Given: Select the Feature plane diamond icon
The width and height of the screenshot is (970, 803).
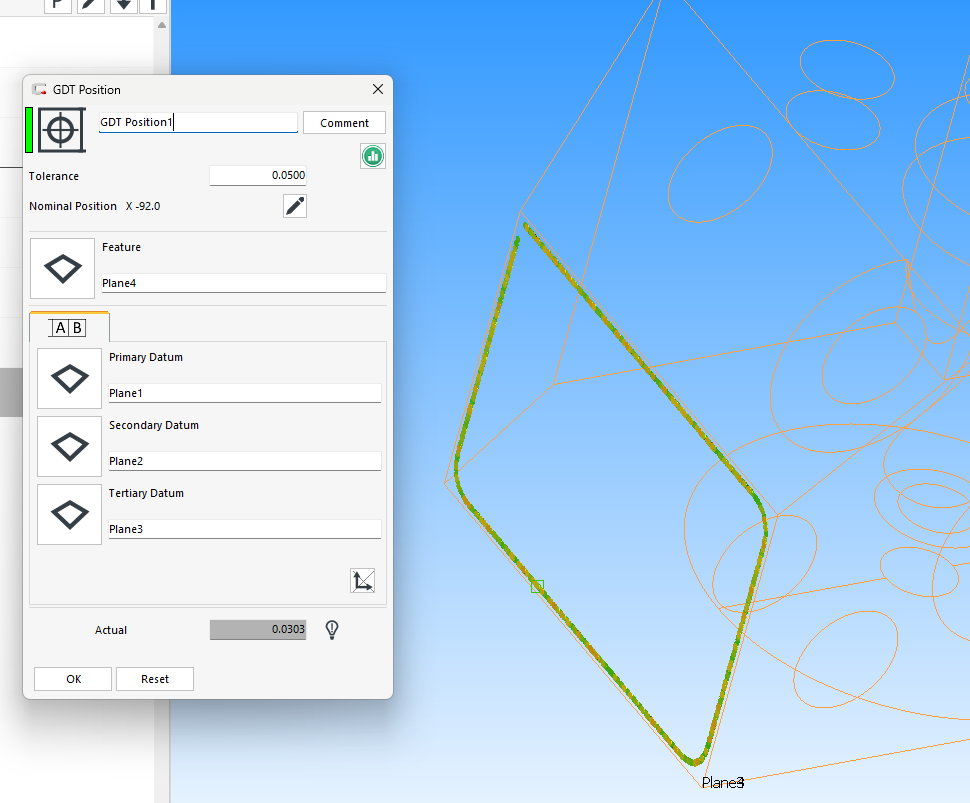Looking at the screenshot, I should point(62,268).
